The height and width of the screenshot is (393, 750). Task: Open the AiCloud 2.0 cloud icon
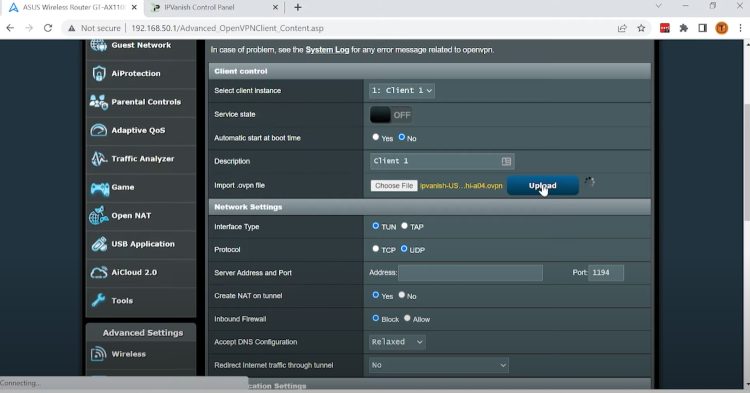(99, 273)
